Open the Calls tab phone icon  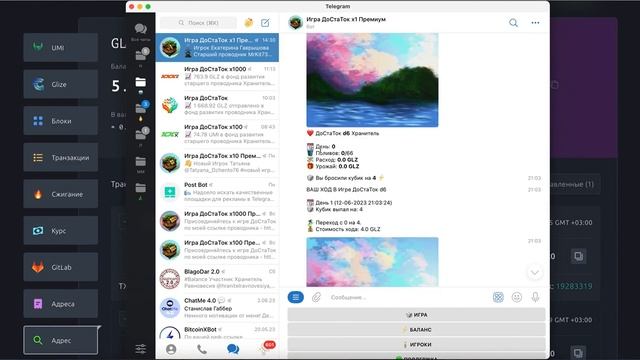202,349
